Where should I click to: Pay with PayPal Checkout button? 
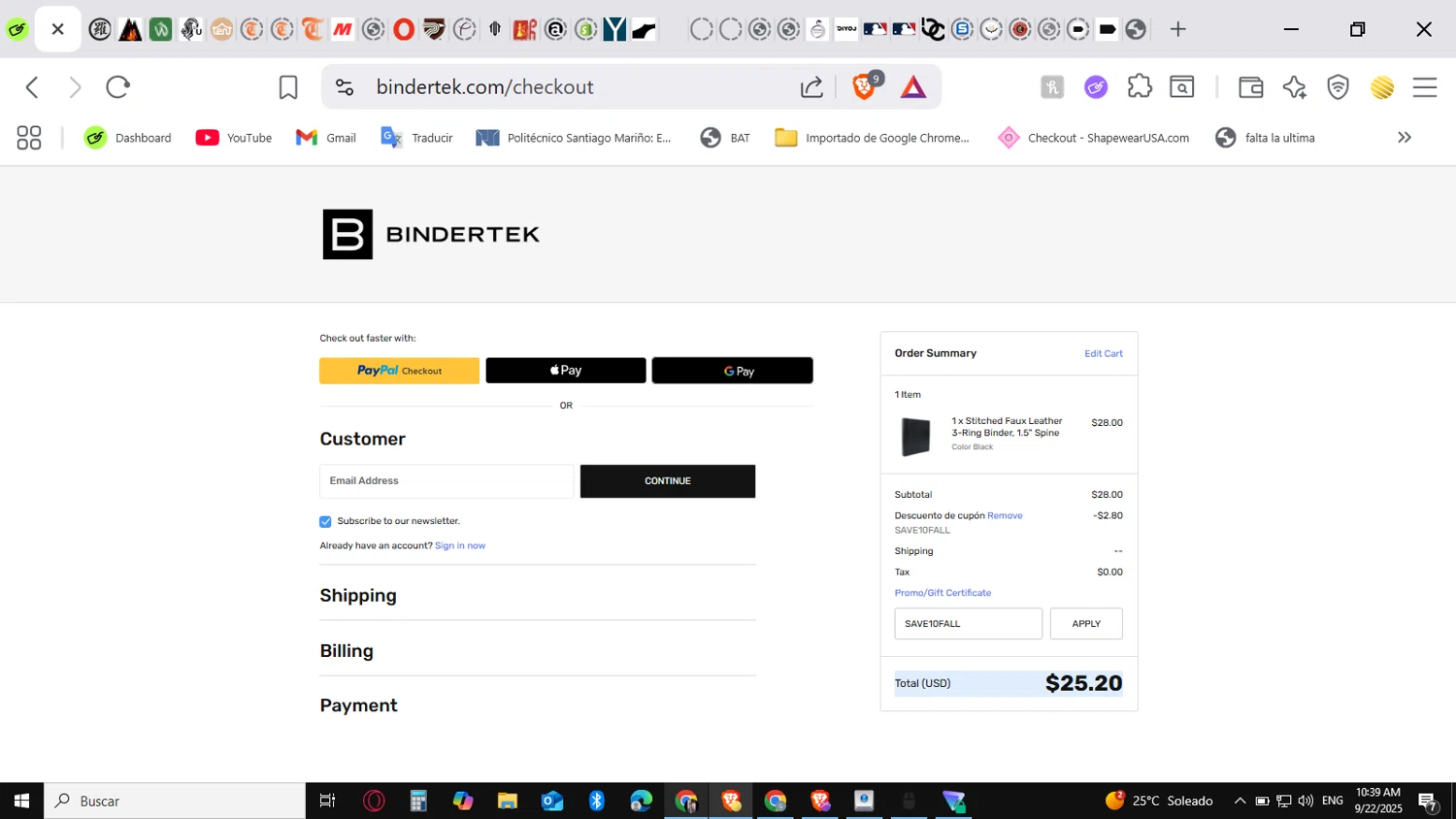point(399,371)
